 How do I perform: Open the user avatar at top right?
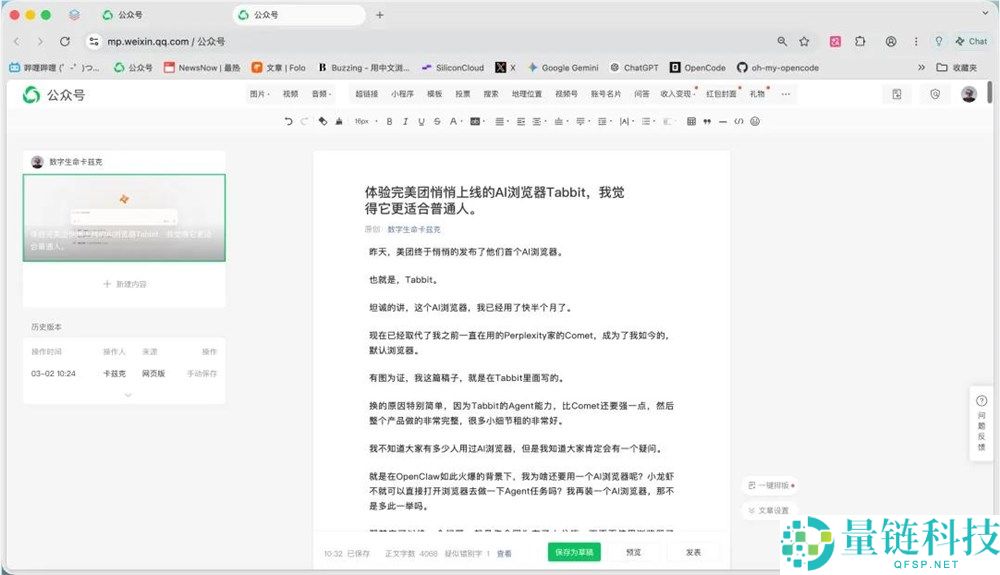969,94
